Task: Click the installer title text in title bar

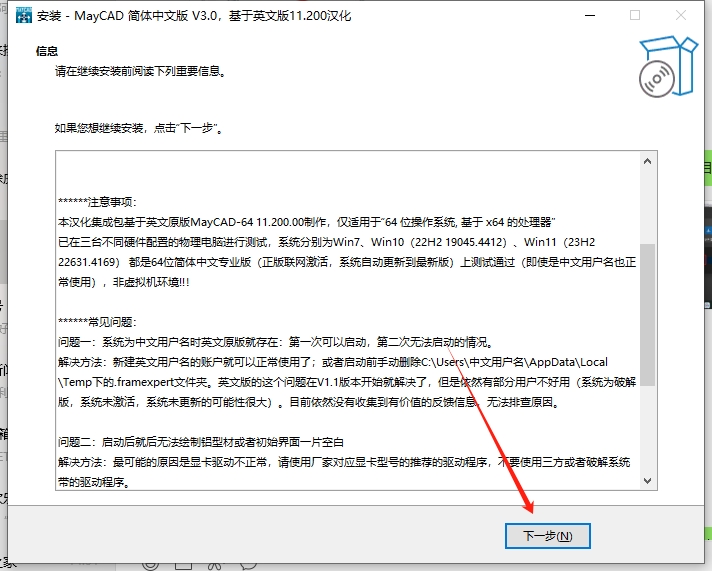Action: coord(194,16)
